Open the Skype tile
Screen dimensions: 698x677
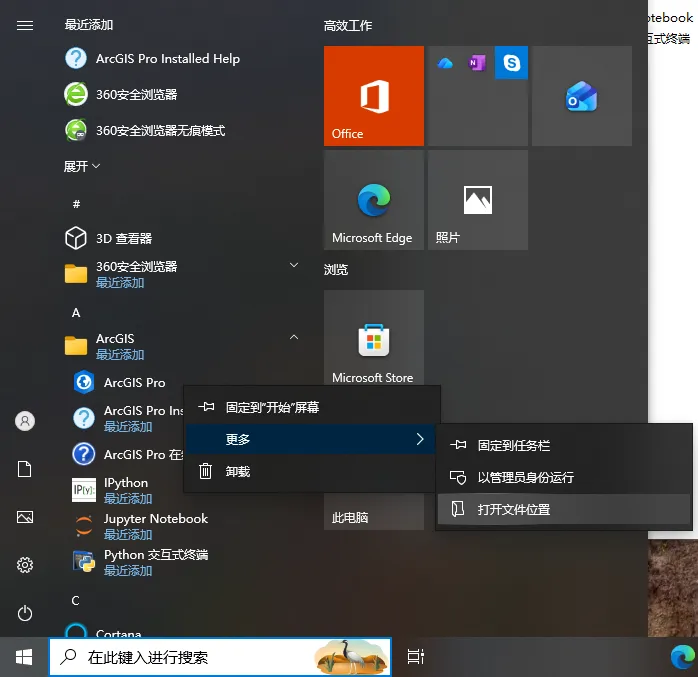[511, 63]
